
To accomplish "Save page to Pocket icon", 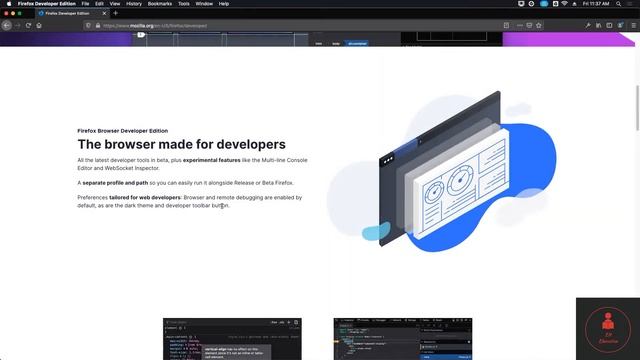I will point(529,25).
